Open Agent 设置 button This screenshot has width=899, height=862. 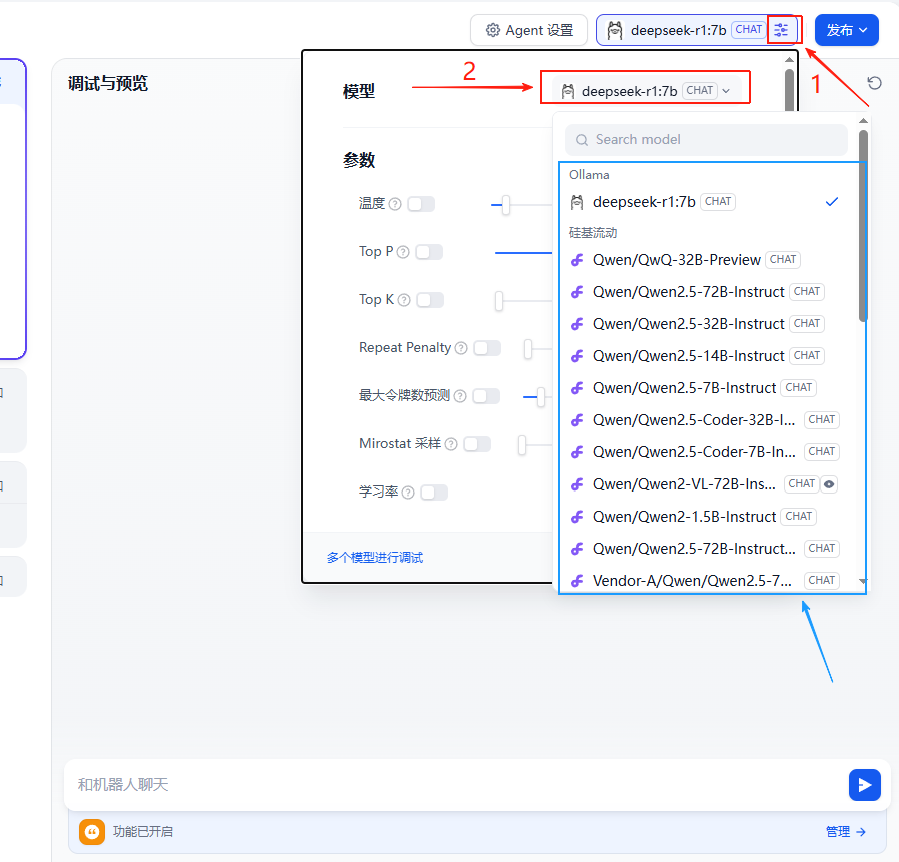pyautogui.click(x=528, y=30)
